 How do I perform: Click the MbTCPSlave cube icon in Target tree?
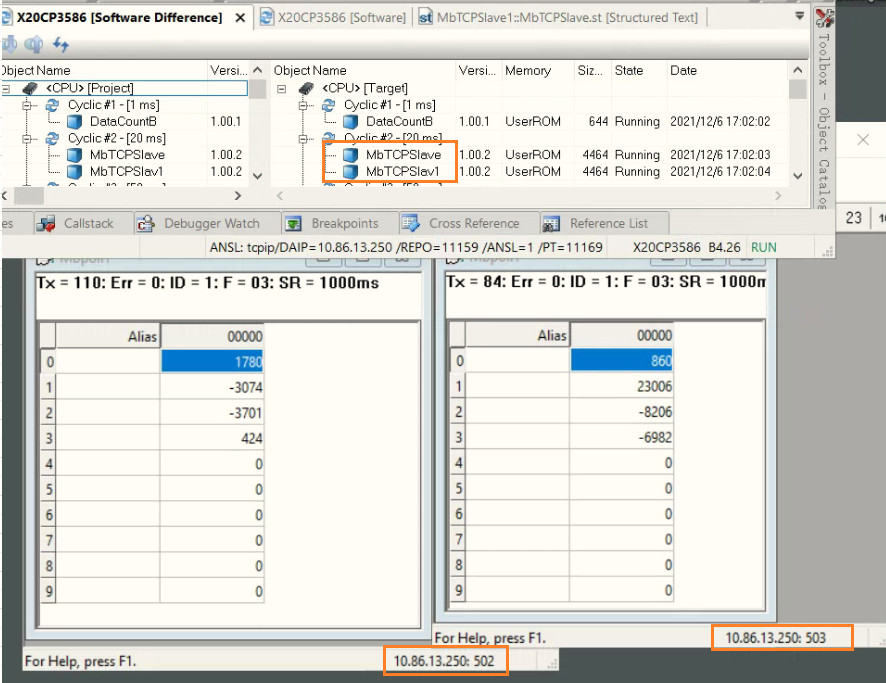click(x=351, y=155)
